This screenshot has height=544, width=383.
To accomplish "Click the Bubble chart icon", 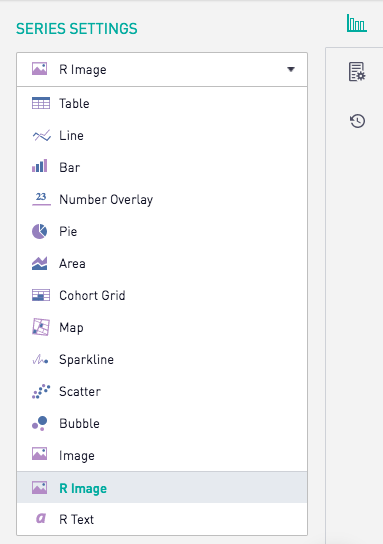I will click(x=40, y=423).
